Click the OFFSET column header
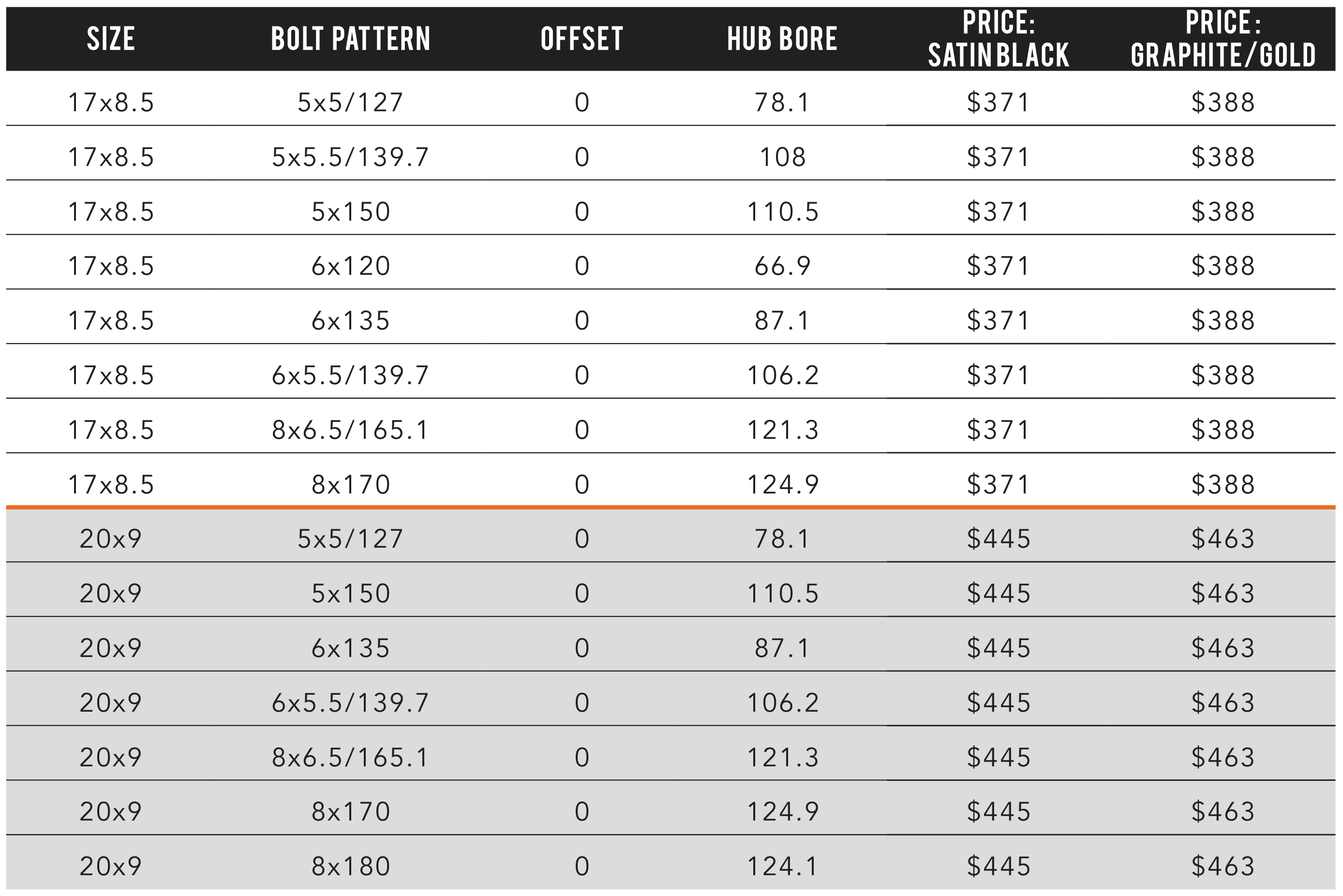The width and height of the screenshot is (1343, 896). [x=582, y=39]
